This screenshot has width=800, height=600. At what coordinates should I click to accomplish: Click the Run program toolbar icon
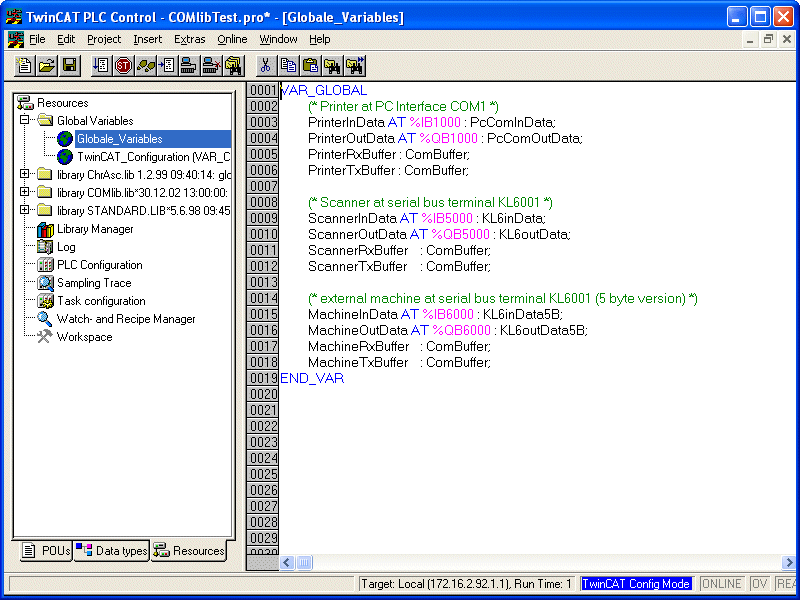[101, 65]
